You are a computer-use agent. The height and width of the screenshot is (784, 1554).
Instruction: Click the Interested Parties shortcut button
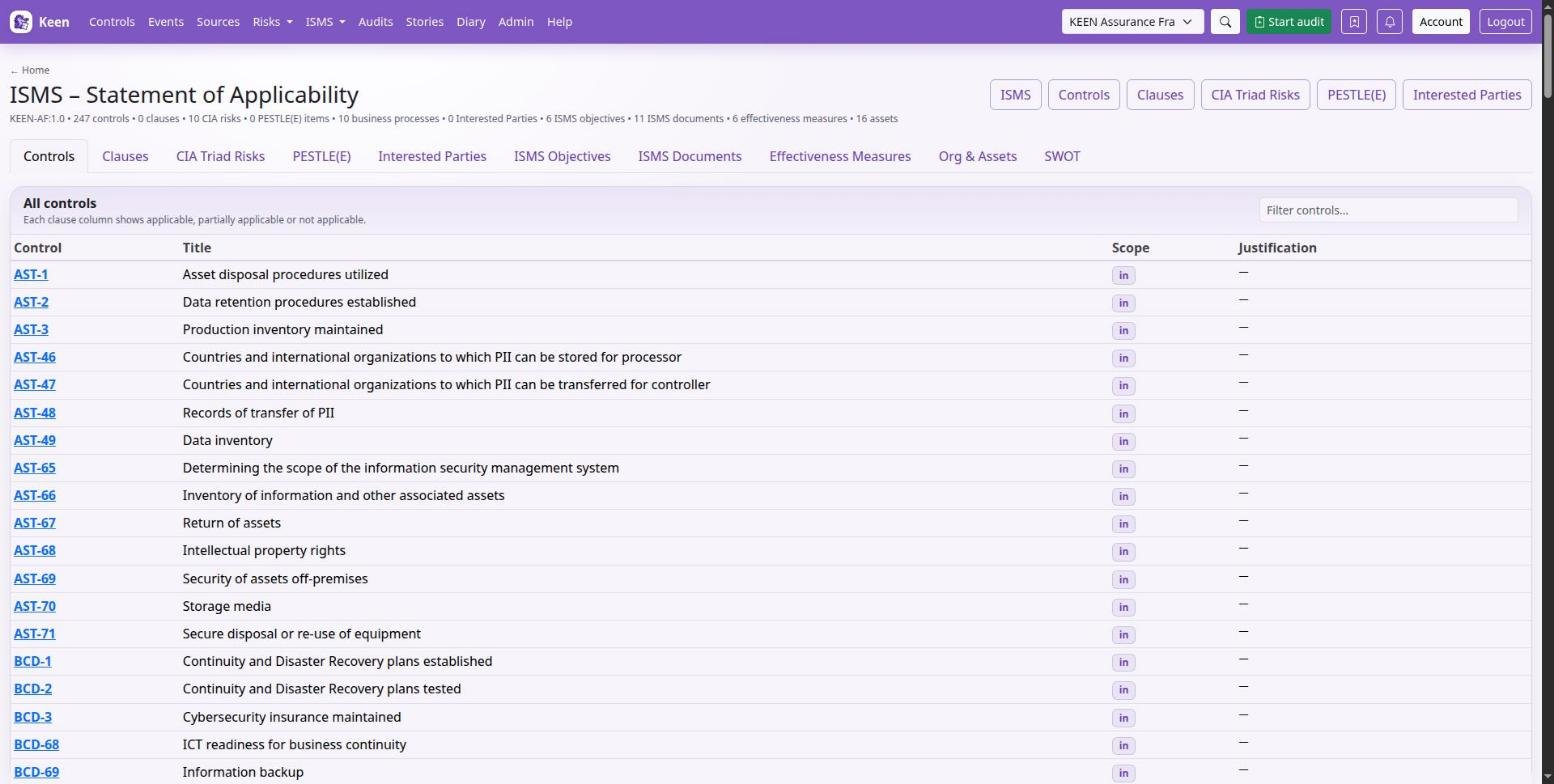tap(1467, 95)
